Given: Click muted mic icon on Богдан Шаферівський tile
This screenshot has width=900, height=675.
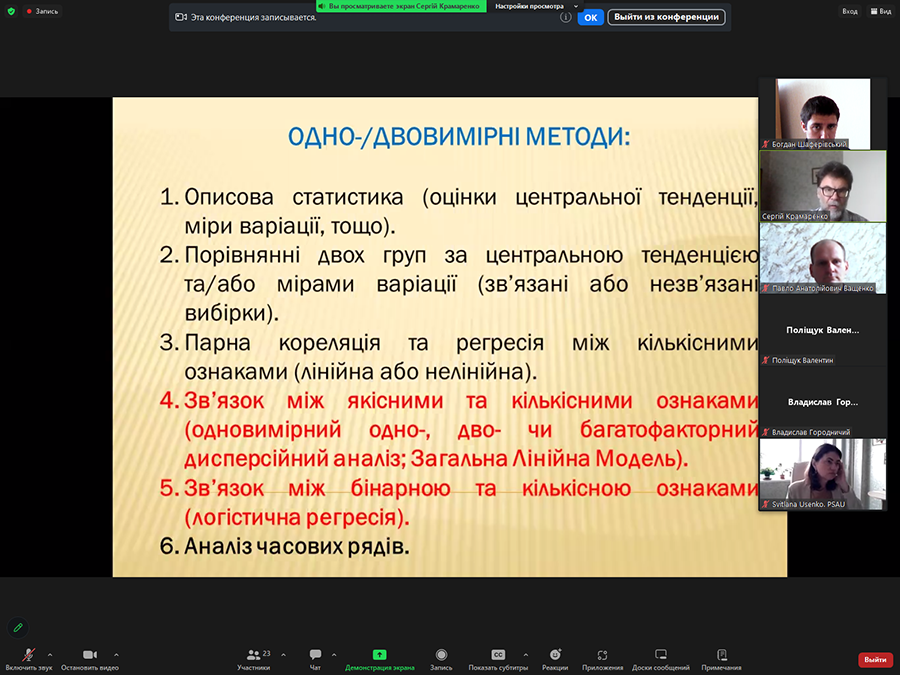Looking at the screenshot, I should [766, 144].
